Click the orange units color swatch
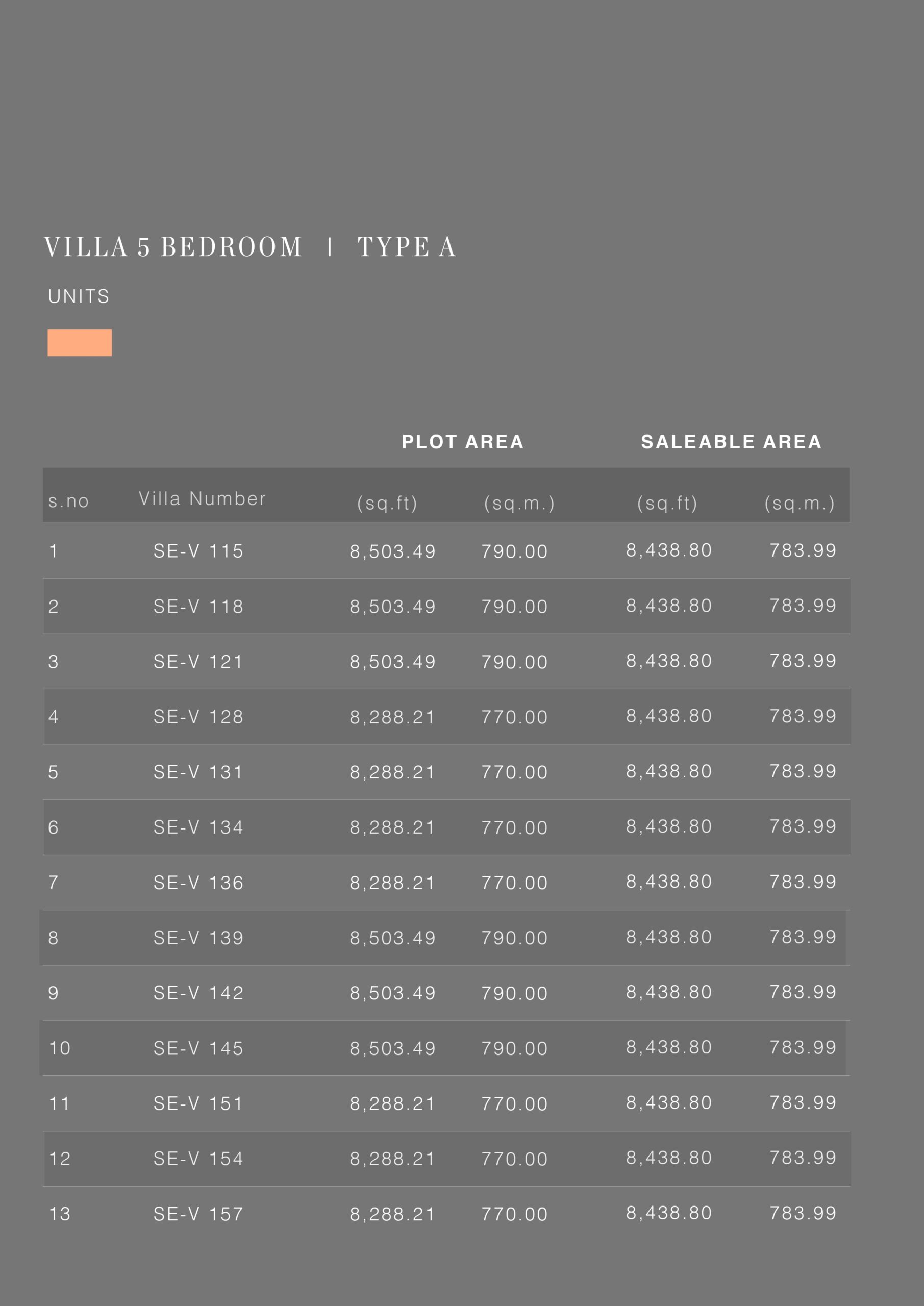Image resolution: width=924 pixels, height=1306 pixels. [80, 342]
